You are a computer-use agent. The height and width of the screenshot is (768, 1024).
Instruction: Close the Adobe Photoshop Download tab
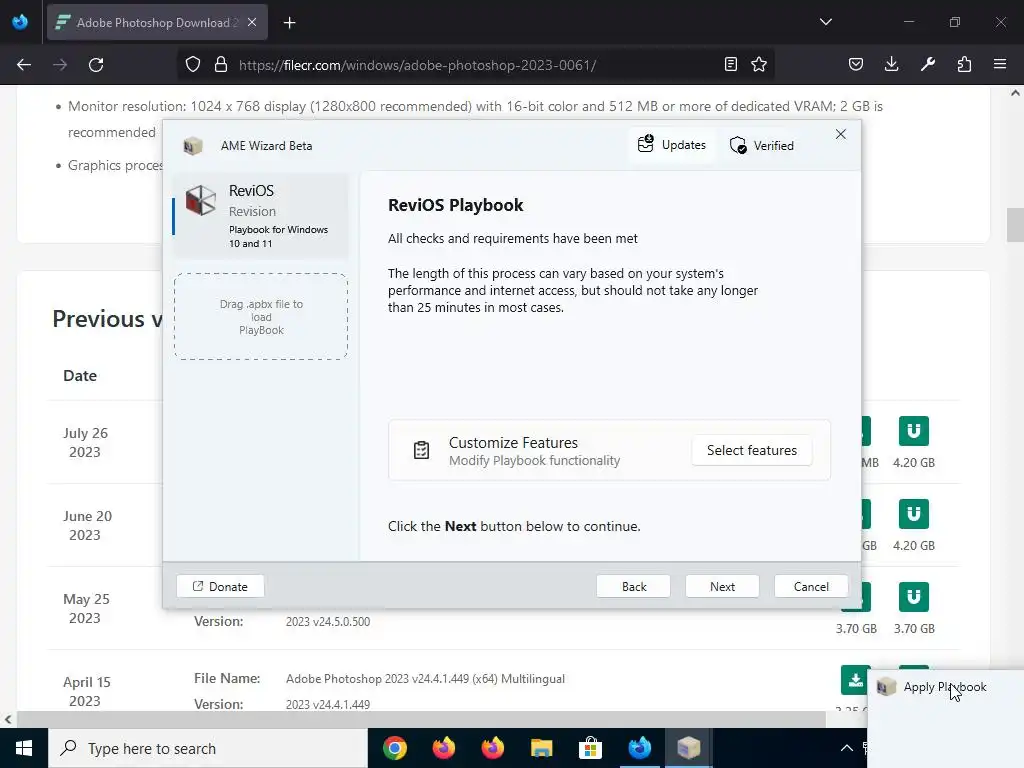tap(252, 23)
